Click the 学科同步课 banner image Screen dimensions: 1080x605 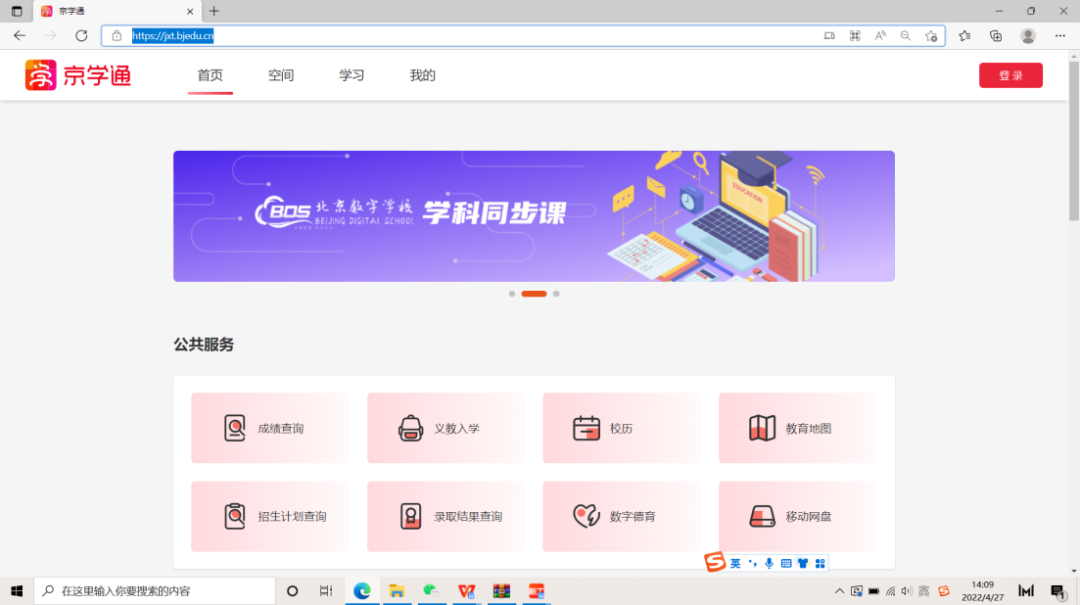533,216
